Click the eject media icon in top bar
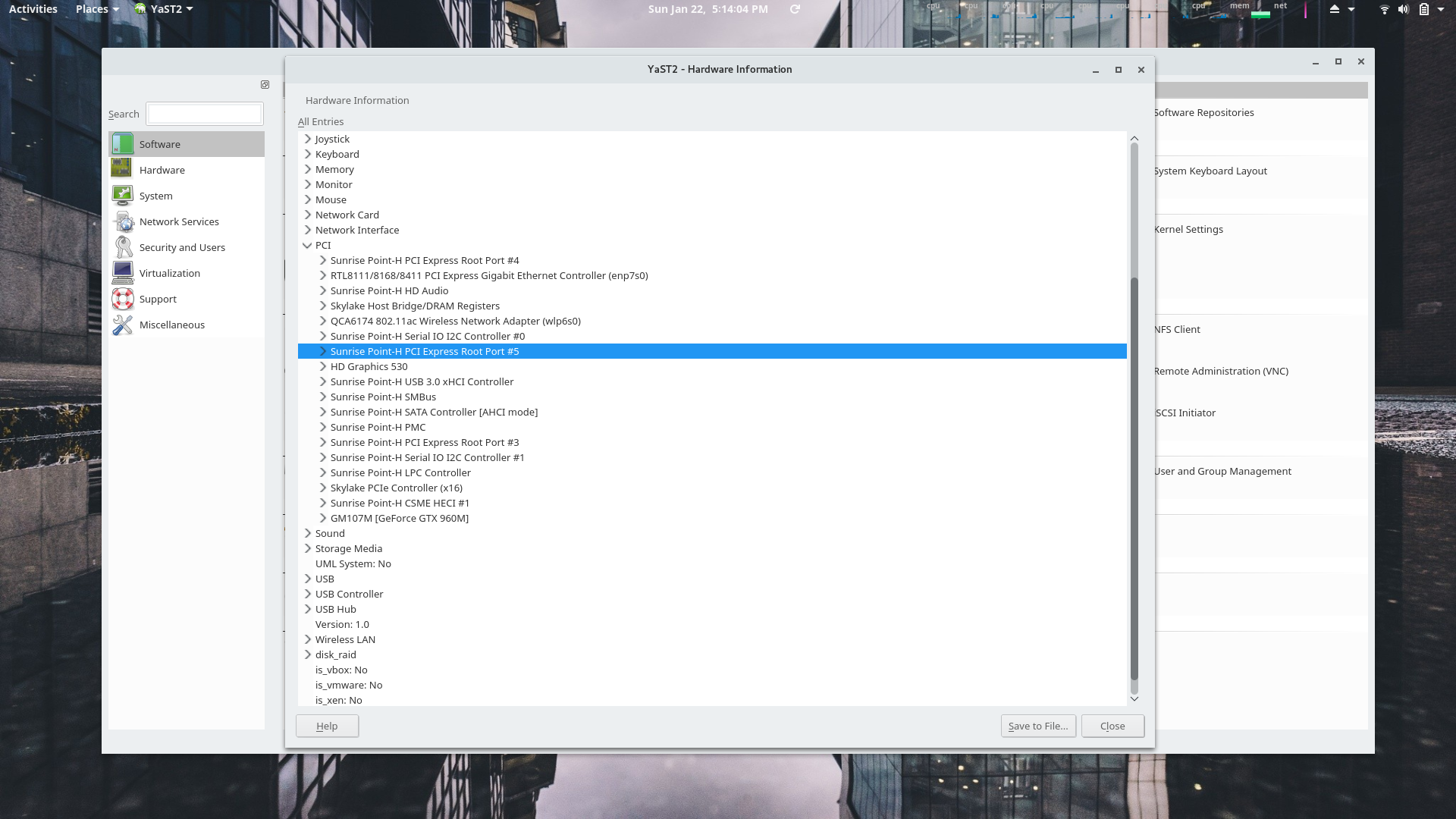This screenshot has height=819, width=1456. click(1335, 9)
